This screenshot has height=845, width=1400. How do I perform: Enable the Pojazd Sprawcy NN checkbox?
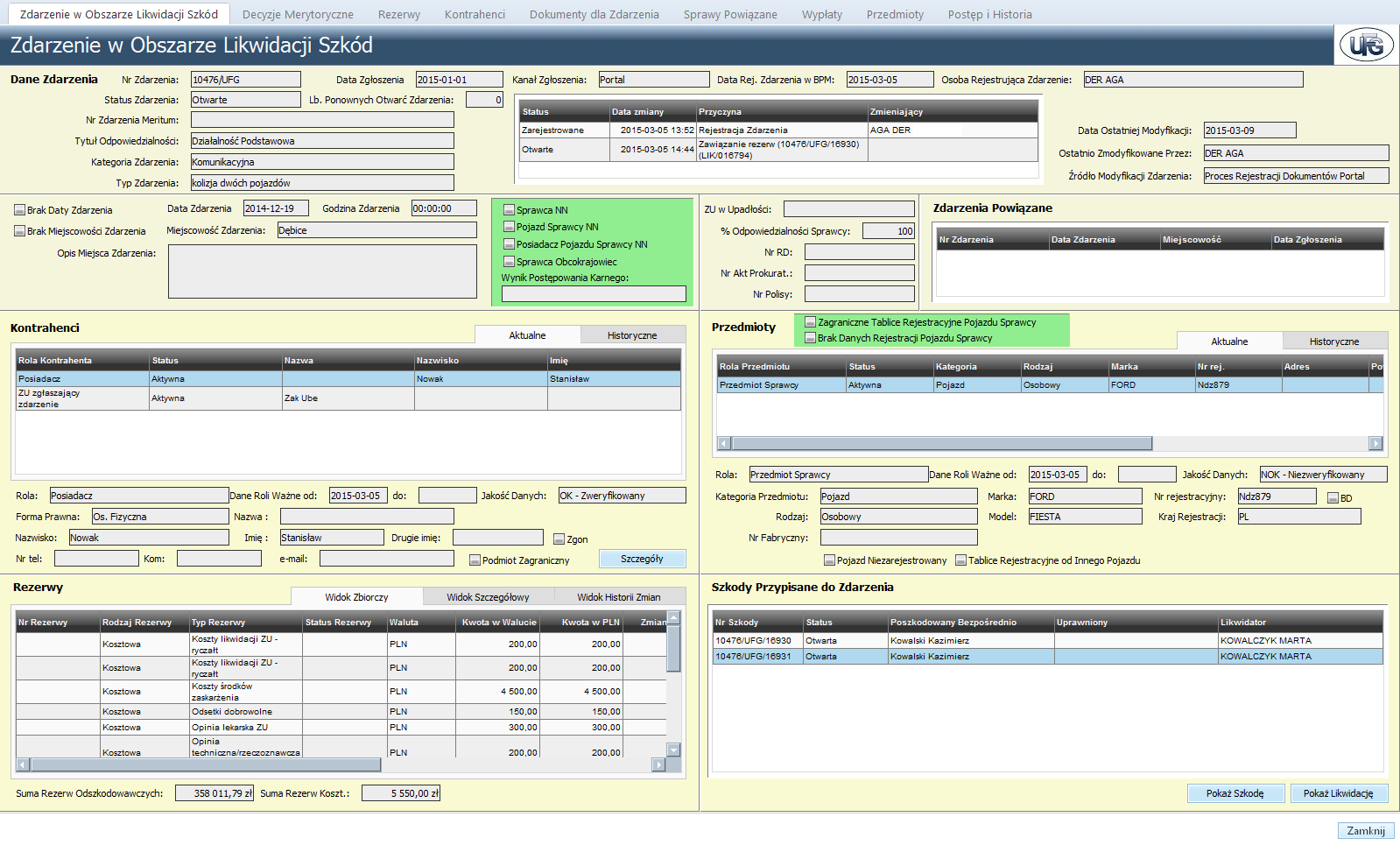click(509, 227)
